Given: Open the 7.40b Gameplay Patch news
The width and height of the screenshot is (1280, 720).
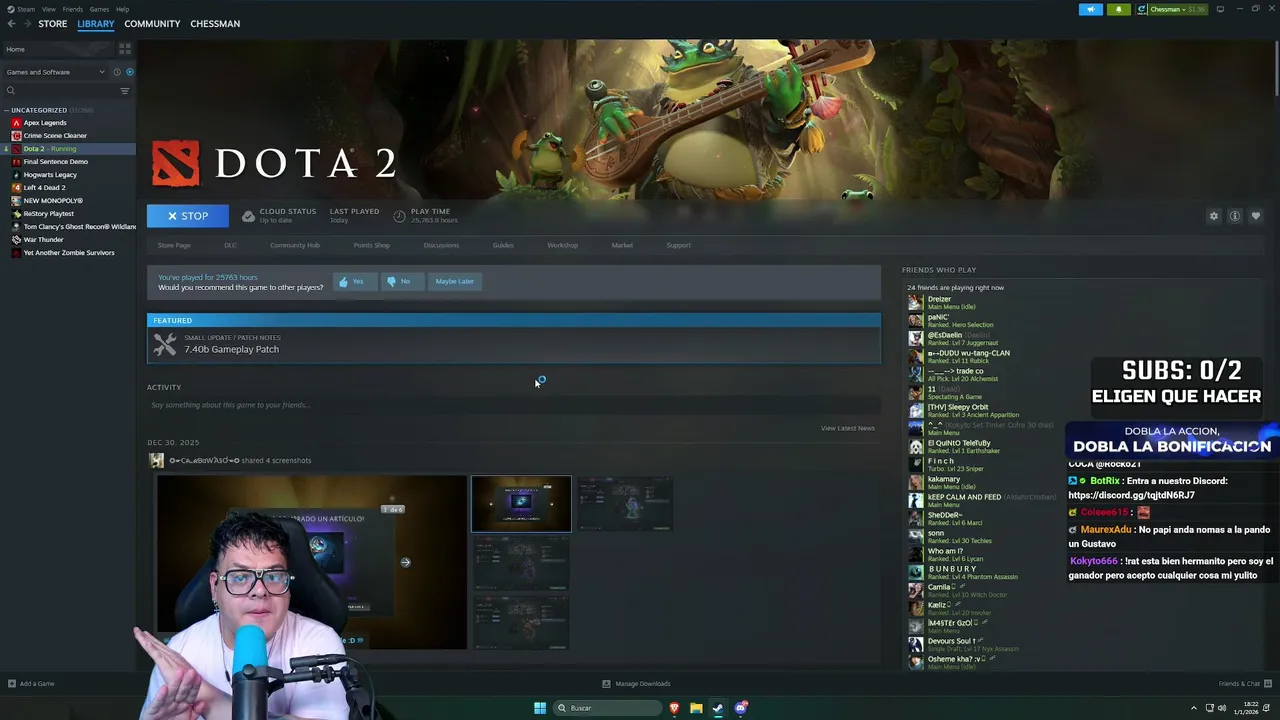Looking at the screenshot, I should coord(514,345).
